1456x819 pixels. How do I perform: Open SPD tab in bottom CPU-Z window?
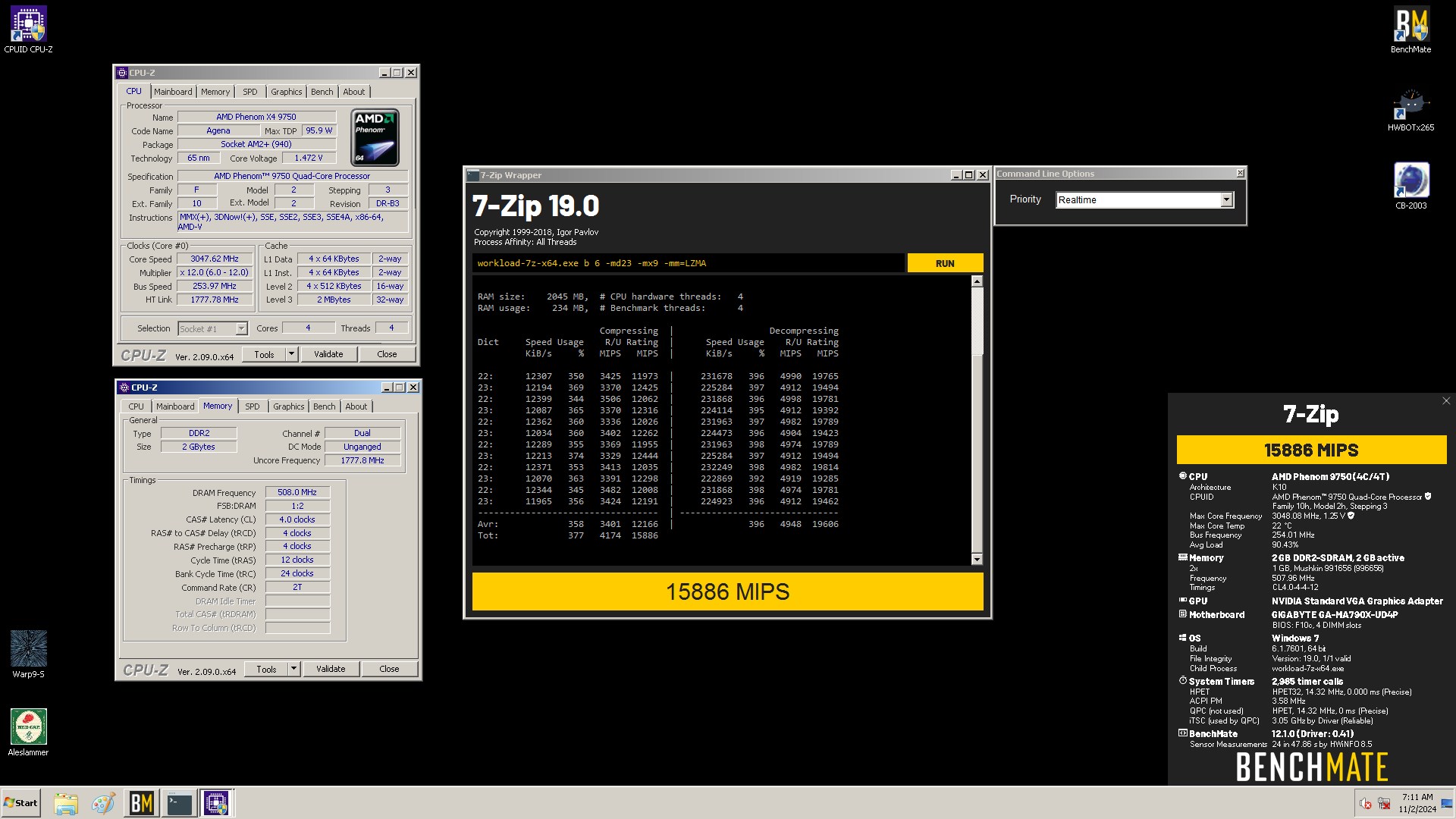253,406
